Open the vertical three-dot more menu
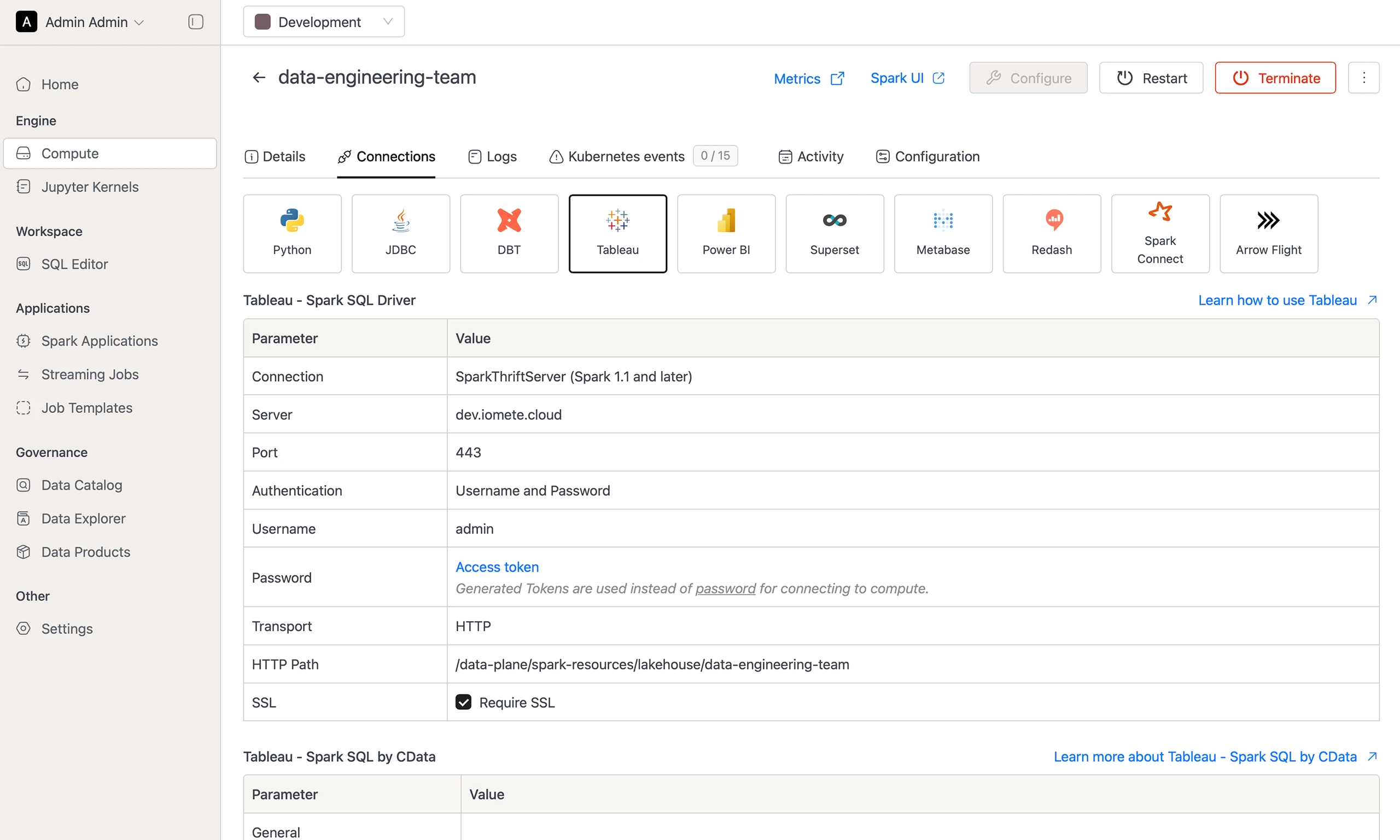Image resolution: width=1400 pixels, height=840 pixels. pos(1363,78)
